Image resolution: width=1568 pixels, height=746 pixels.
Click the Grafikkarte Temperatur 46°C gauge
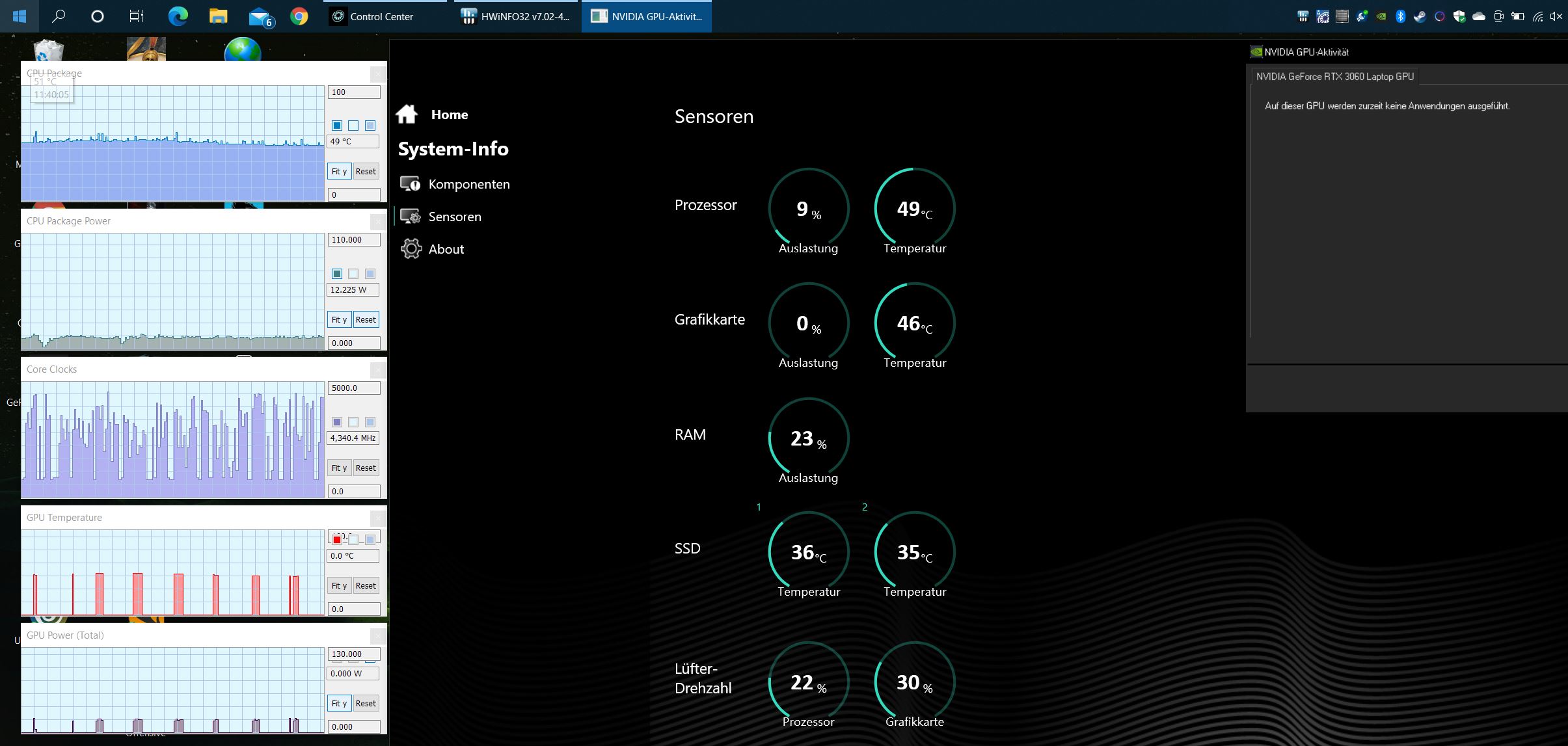[x=915, y=323]
